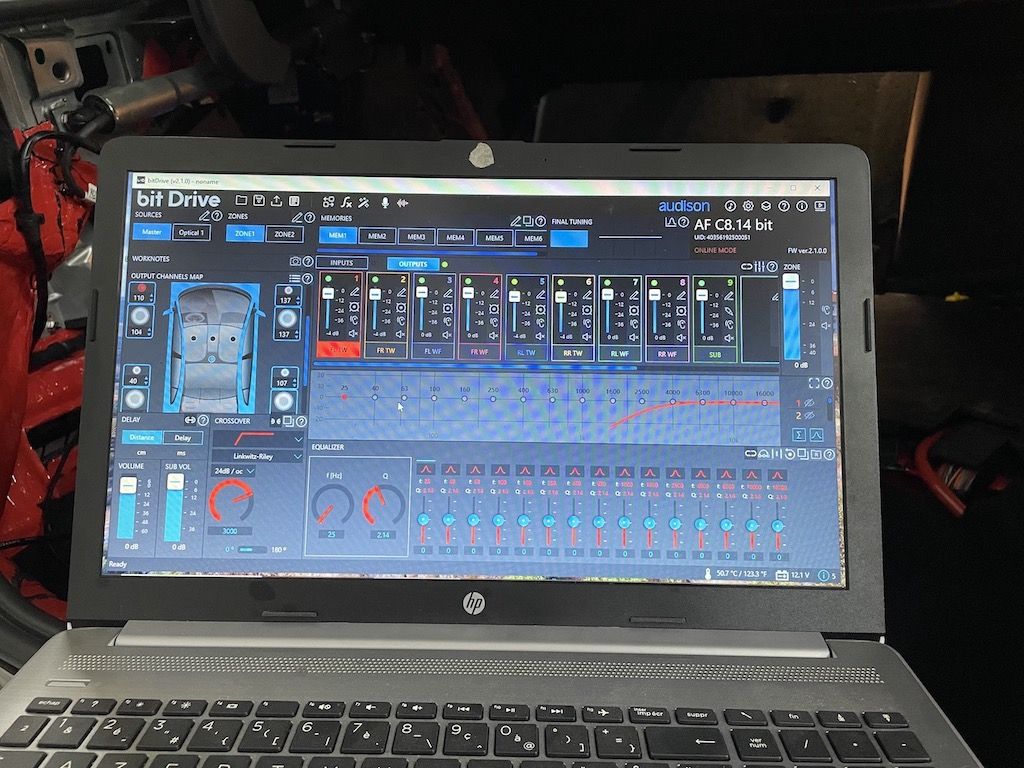Open the 24dB/oc slope dropdown
The image size is (1024, 768).
pyautogui.click(x=232, y=471)
